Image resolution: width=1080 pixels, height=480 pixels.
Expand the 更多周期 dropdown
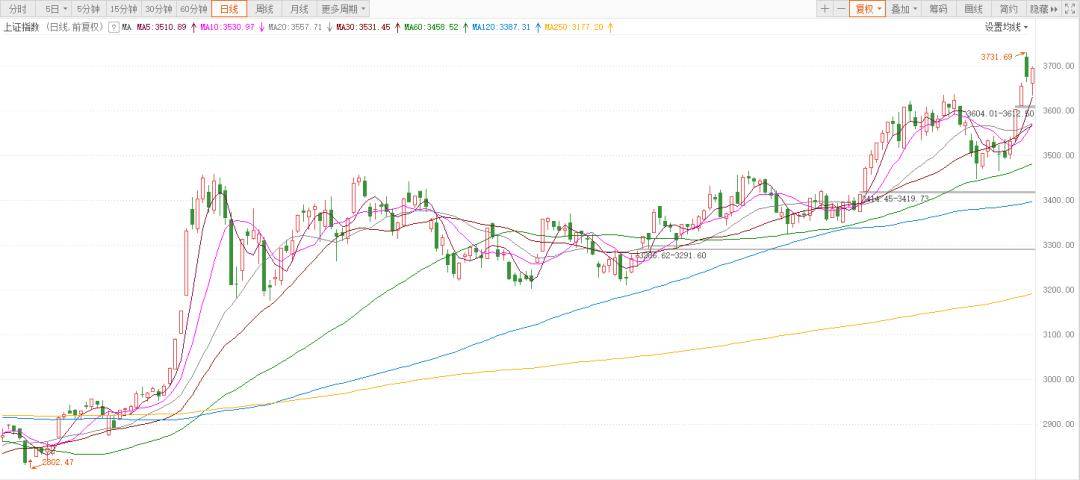(x=343, y=9)
